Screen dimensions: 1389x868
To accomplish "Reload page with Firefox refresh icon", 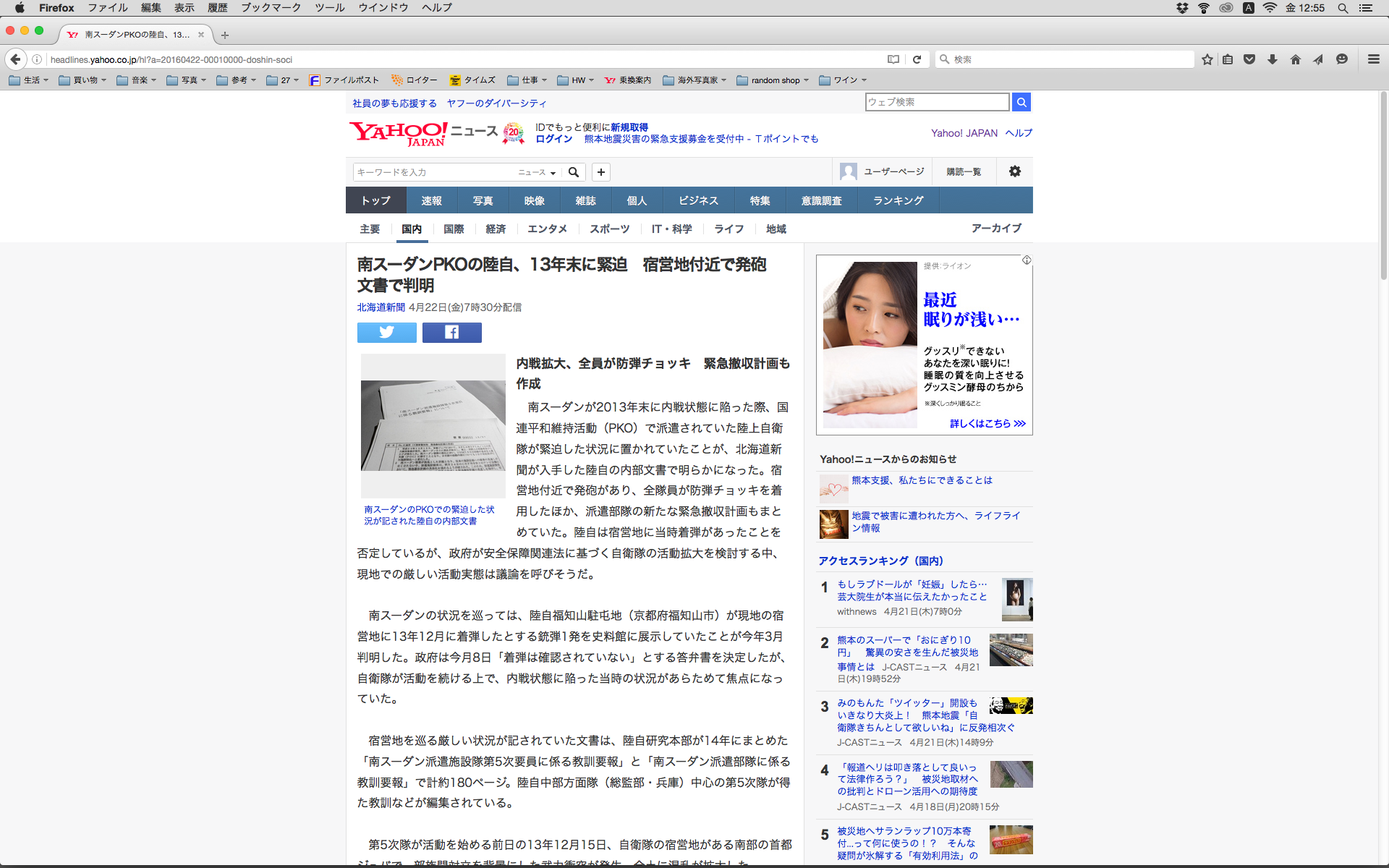I will [917, 59].
